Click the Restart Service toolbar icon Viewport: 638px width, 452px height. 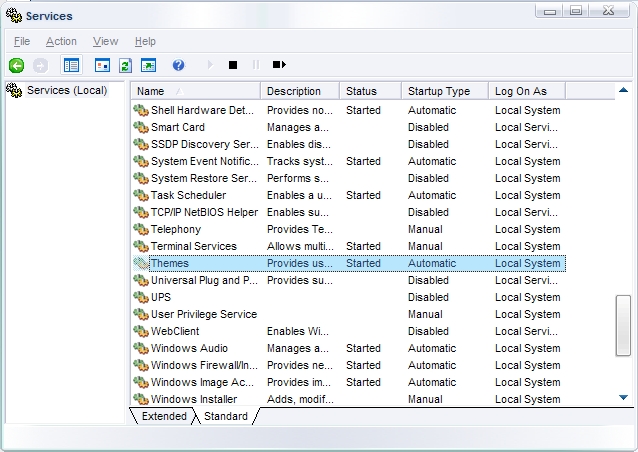pos(279,65)
